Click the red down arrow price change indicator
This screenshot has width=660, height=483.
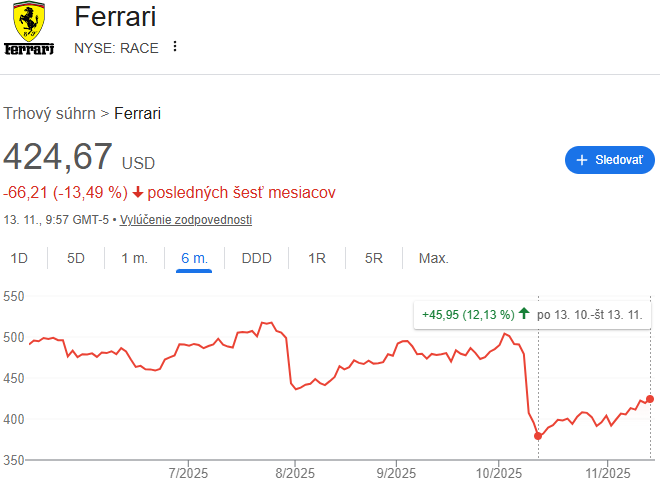(138, 192)
